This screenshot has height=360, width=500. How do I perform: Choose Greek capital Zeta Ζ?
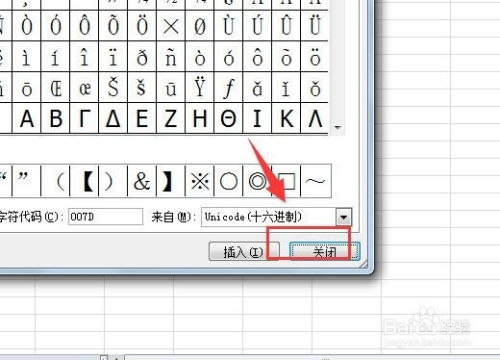click(x=171, y=118)
